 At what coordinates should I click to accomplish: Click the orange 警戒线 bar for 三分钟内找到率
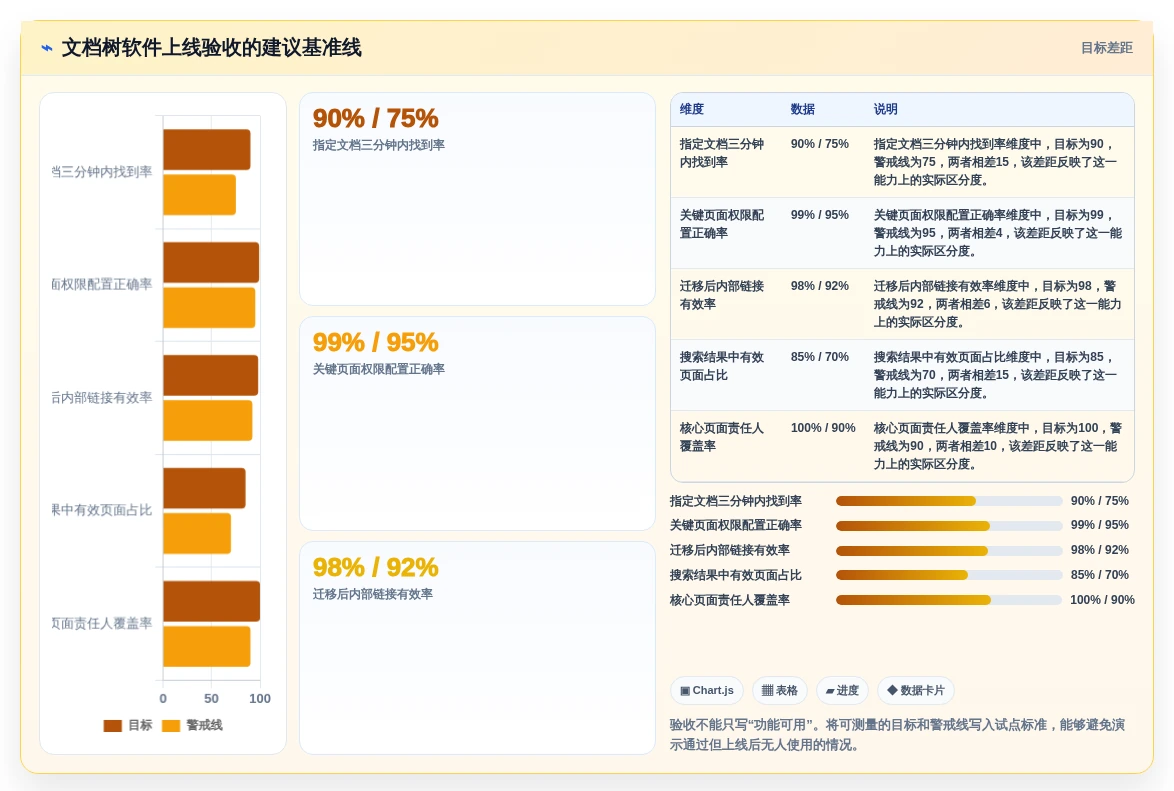click(199, 195)
